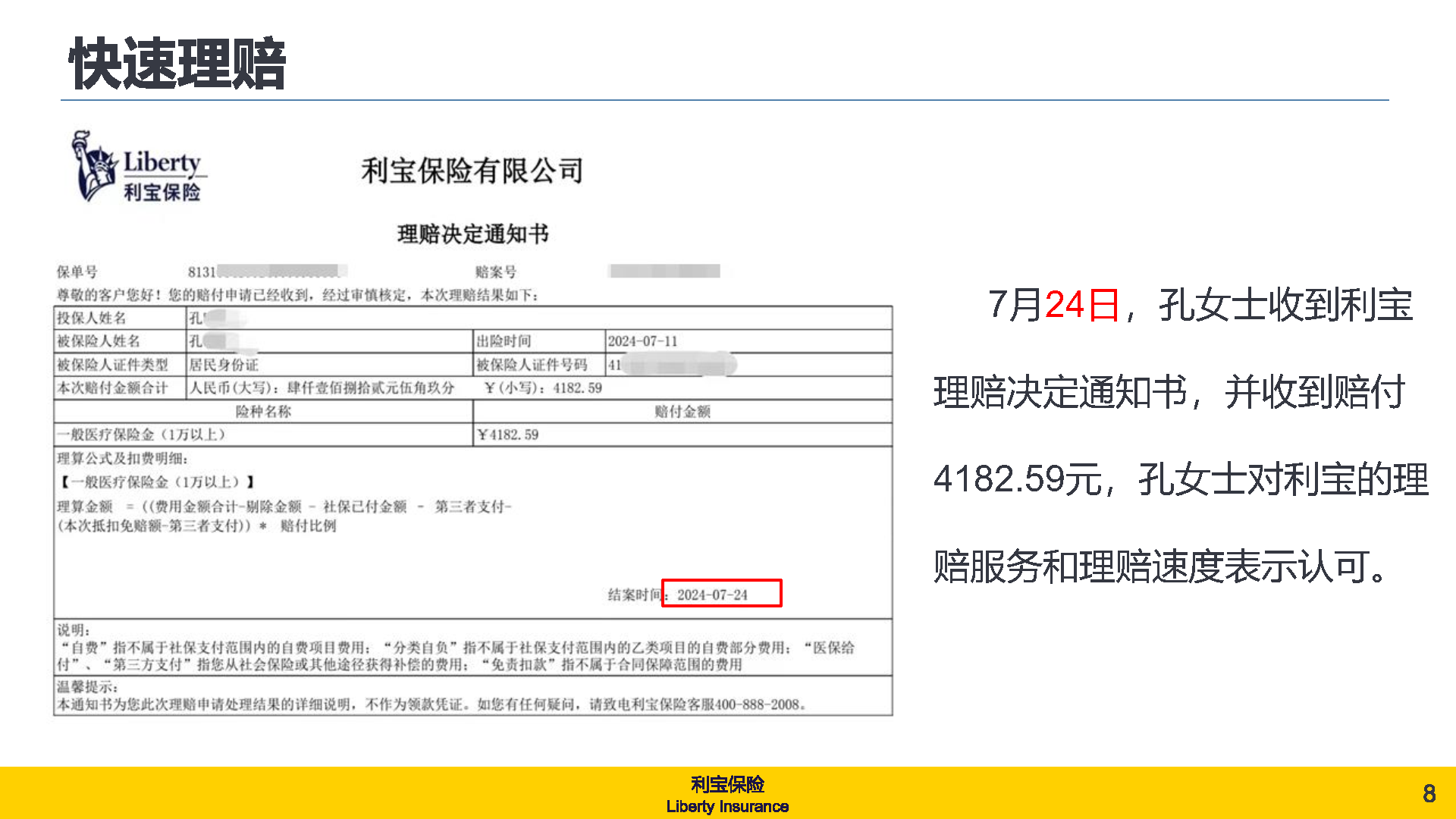Click the 利宝保险 text under the Liberty logo
This screenshot has width=1456, height=819.
click(162, 193)
